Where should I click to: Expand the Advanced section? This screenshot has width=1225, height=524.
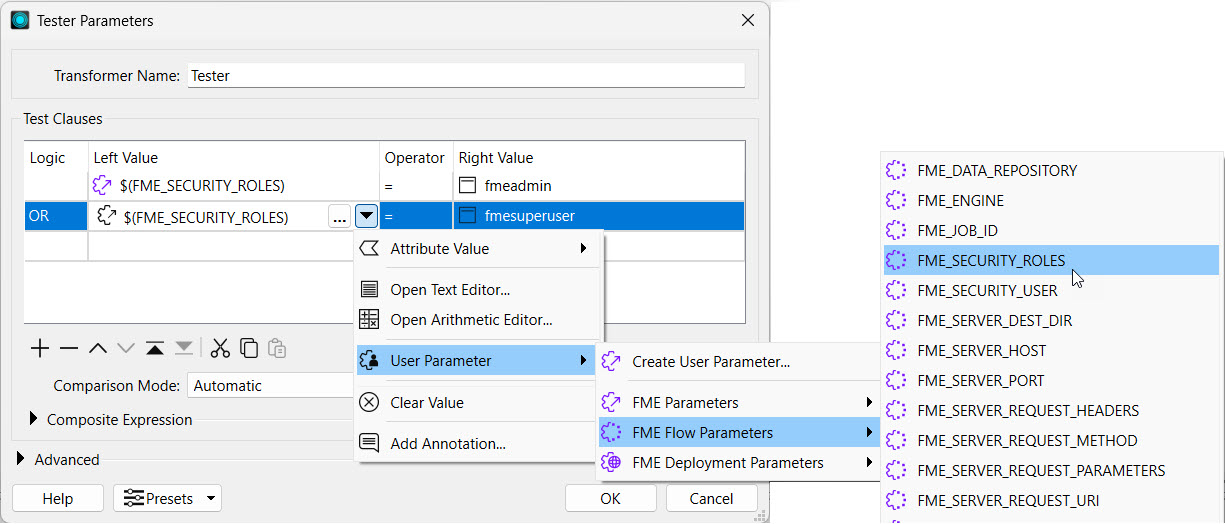pyautogui.click(x=22, y=460)
